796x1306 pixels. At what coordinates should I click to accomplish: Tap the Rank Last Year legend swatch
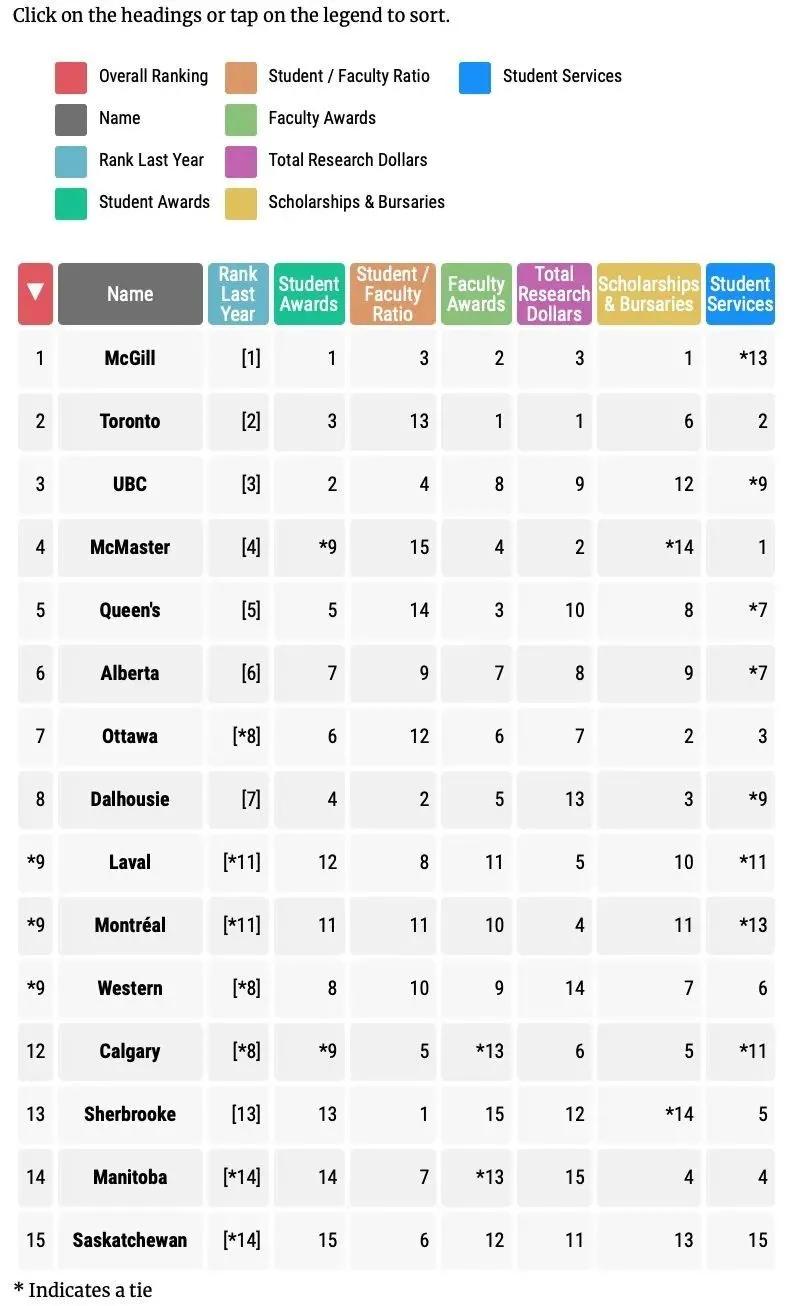click(x=71, y=161)
